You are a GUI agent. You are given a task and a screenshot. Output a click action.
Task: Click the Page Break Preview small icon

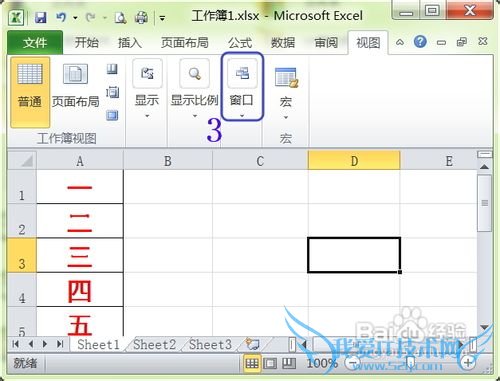pyautogui.click(x=112, y=69)
